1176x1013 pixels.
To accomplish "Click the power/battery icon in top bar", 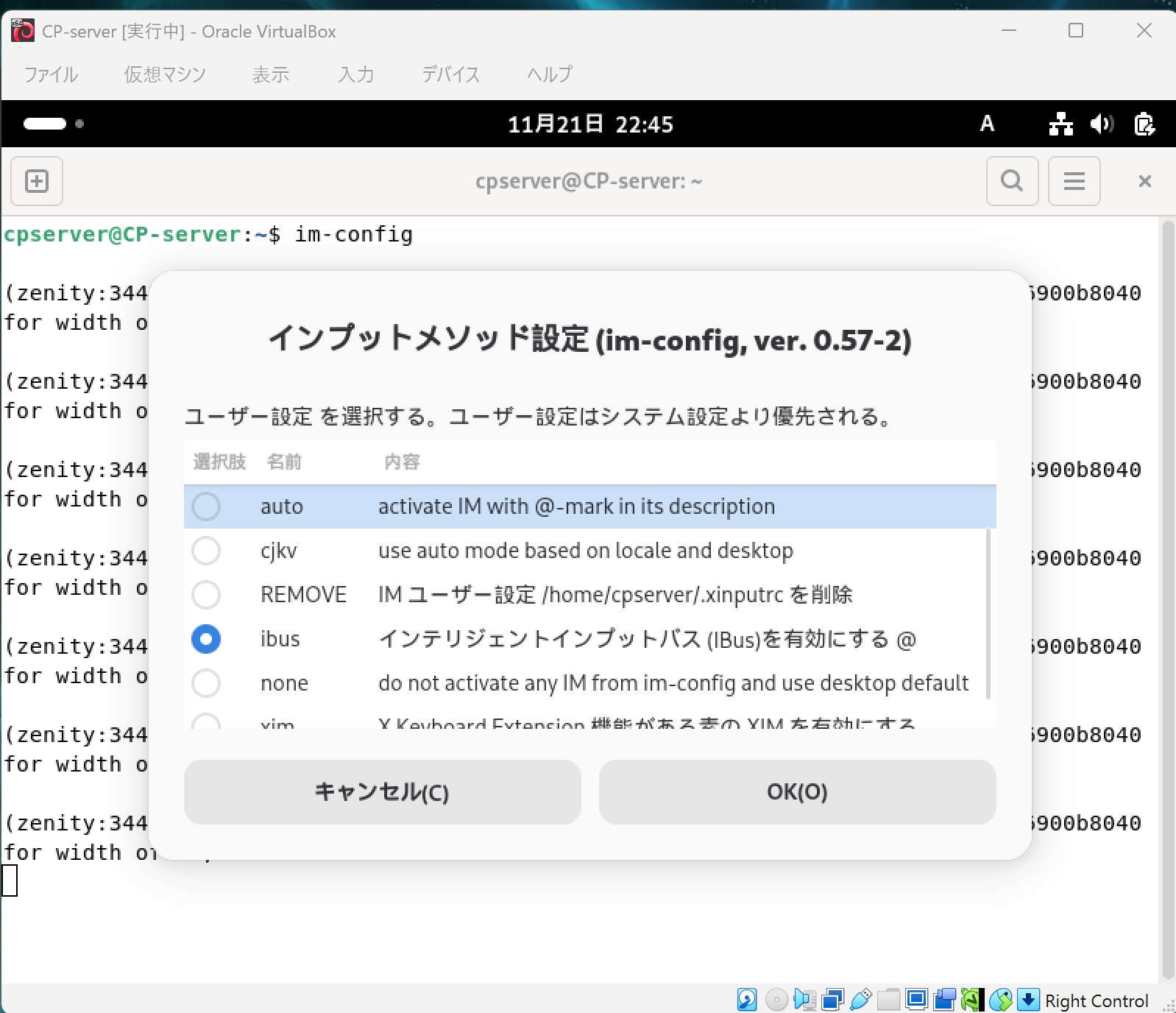I will pos(1144,124).
